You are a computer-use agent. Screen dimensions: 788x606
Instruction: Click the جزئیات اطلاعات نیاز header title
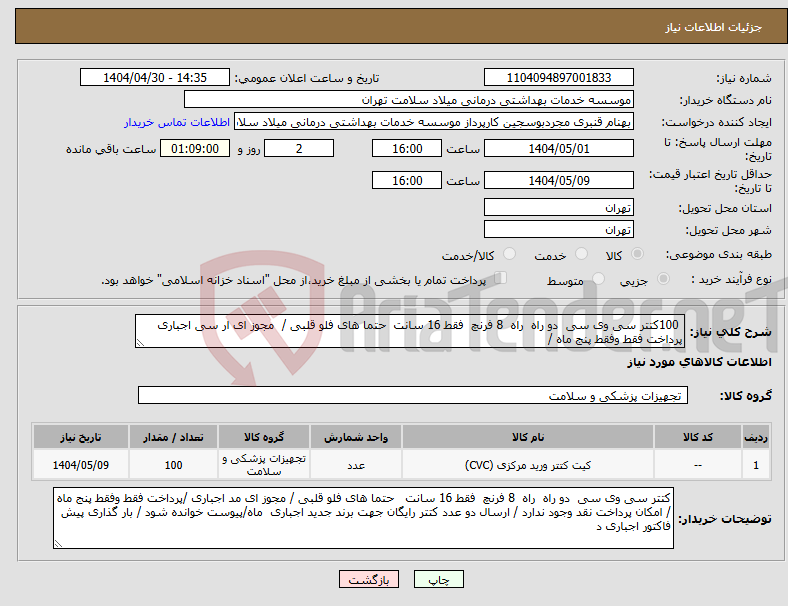(x=714, y=27)
